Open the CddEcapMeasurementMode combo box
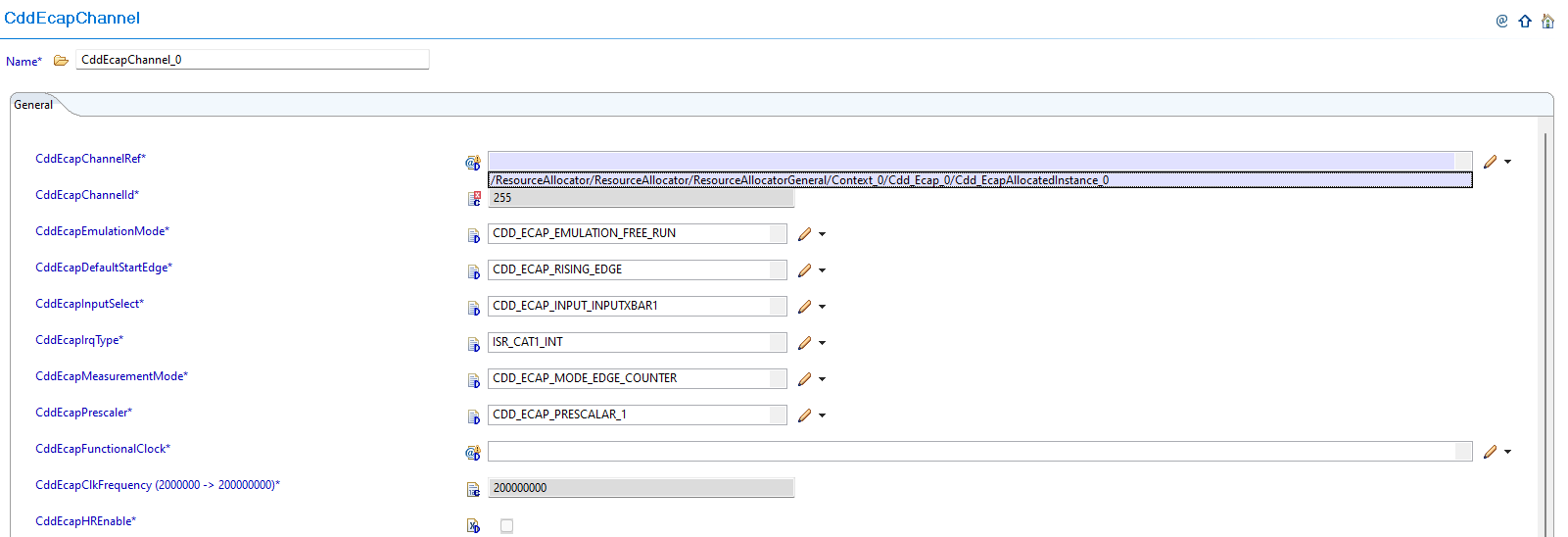 coord(778,378)
